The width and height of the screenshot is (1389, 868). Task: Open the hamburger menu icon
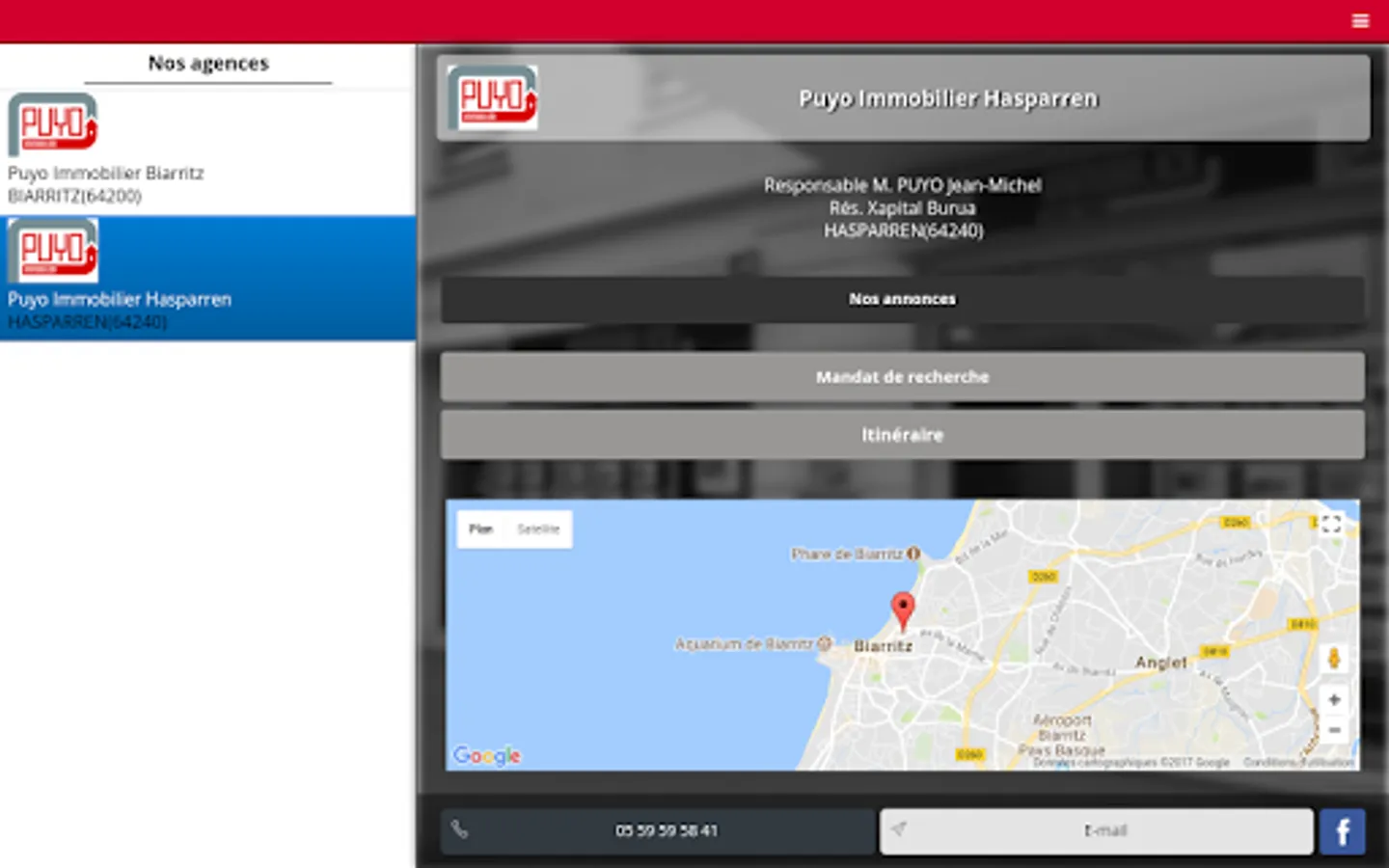[1360, 20]
